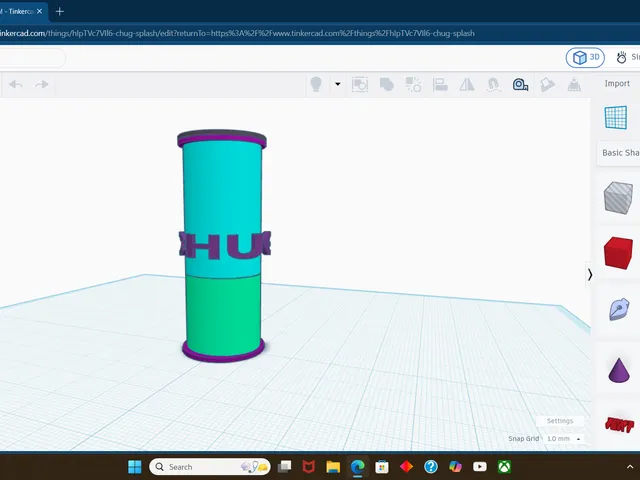Viewport: 640px width, 480px height.
Task: Open the Sim Lab icon in the top bar
Action: point(622,58)
